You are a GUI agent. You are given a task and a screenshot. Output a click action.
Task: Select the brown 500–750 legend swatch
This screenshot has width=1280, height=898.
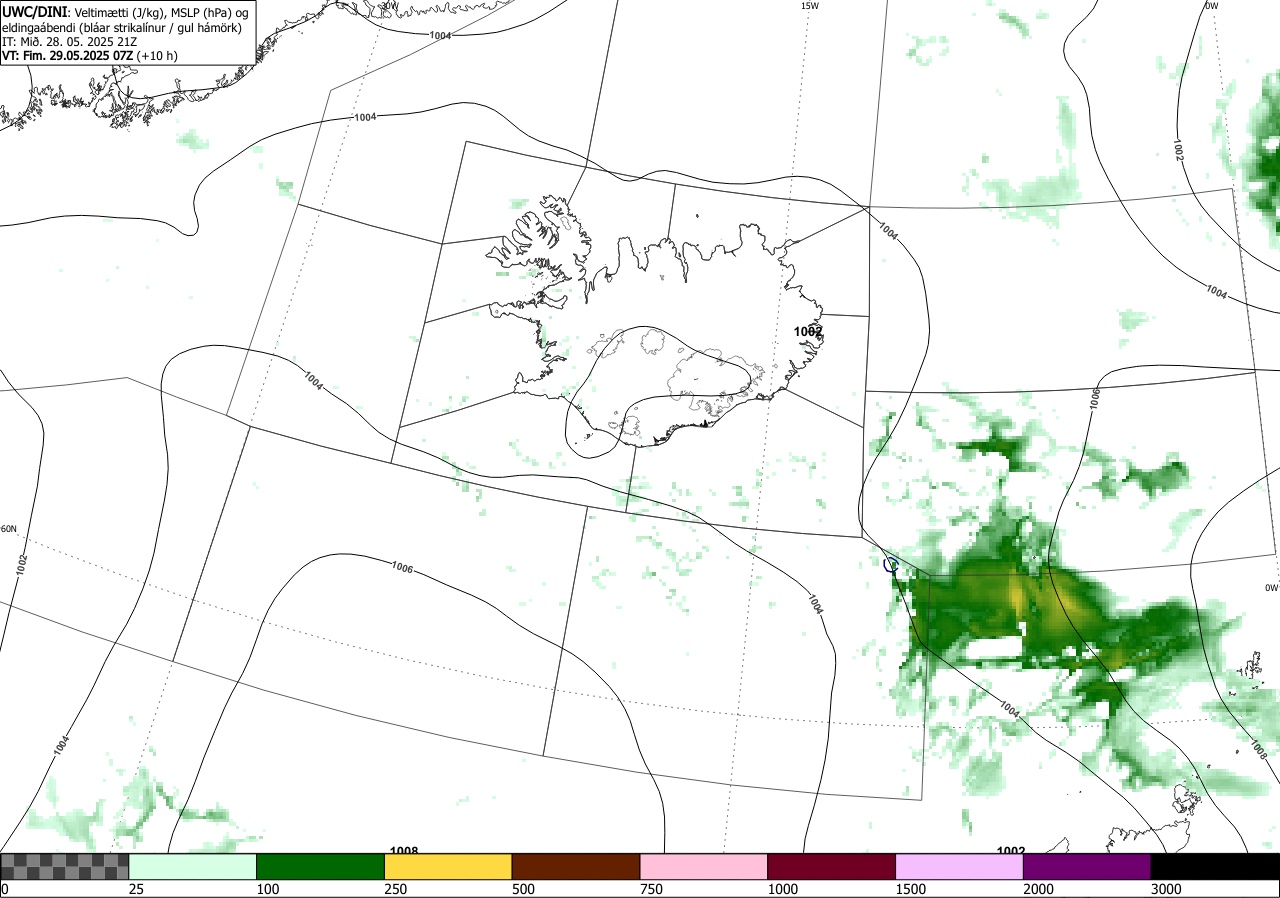pos(576,866)
